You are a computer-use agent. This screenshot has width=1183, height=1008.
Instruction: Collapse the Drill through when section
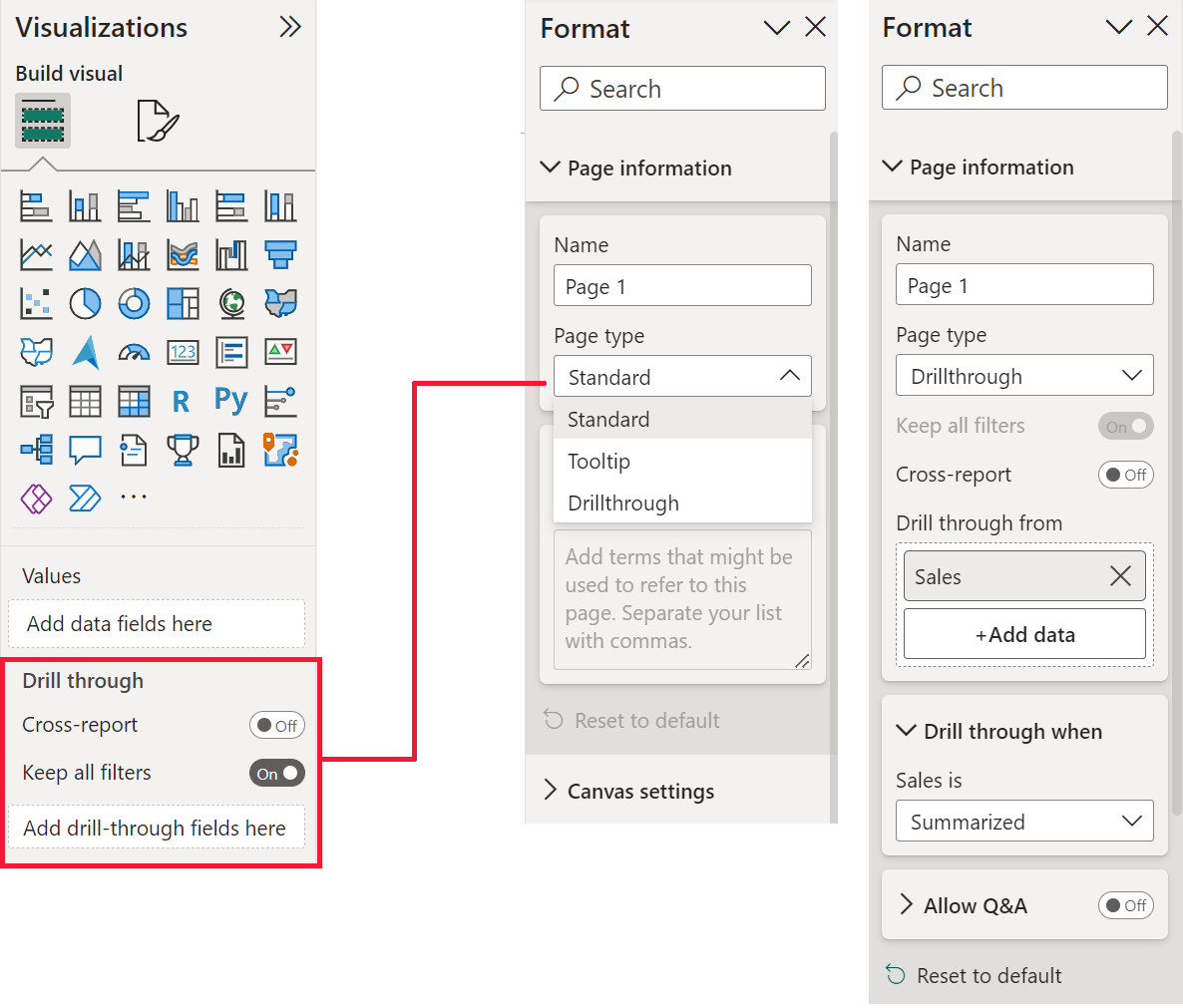906,731
